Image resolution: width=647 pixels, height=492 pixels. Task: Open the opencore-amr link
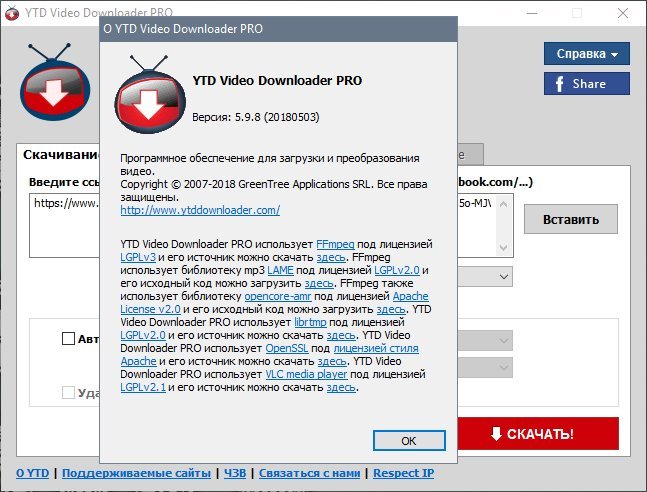278,296
